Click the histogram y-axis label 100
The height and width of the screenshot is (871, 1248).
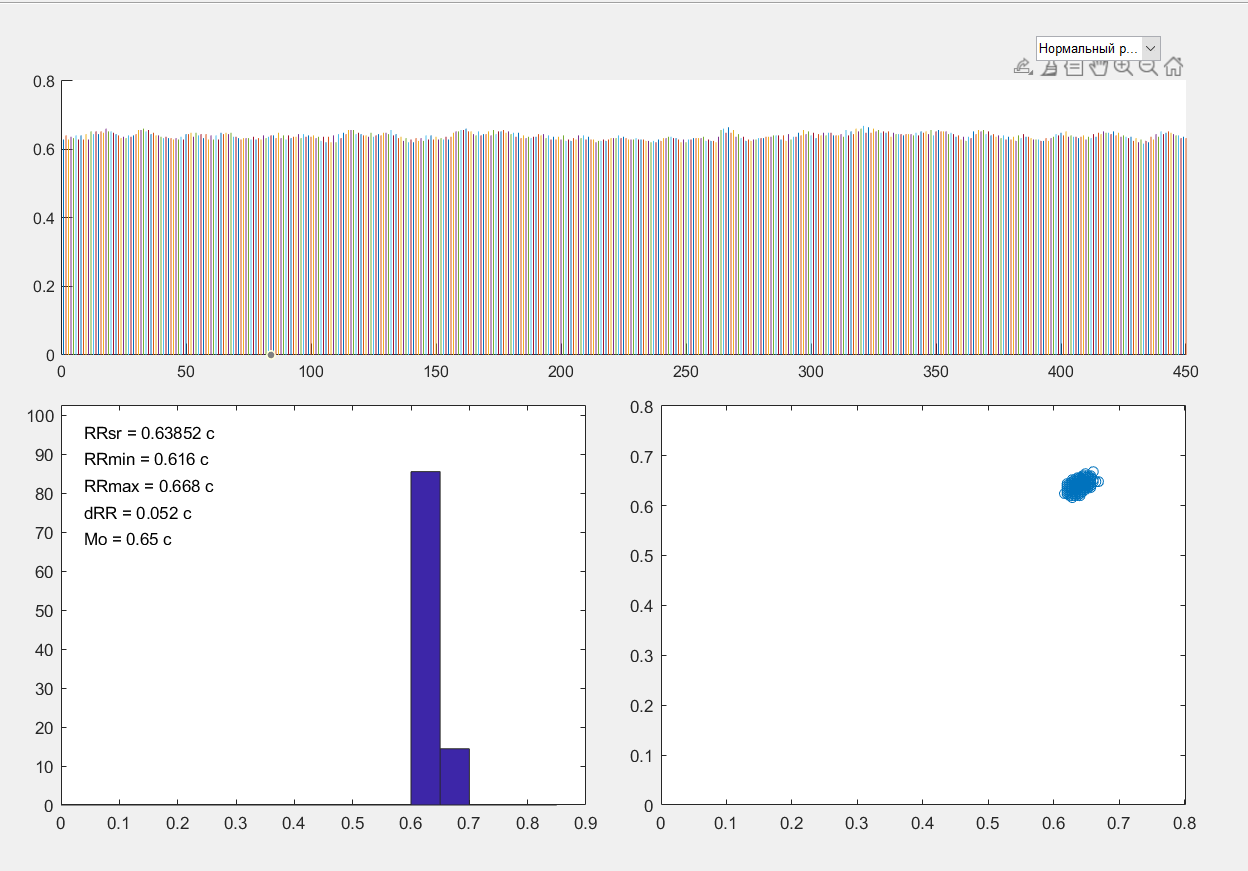pos(40,415)
